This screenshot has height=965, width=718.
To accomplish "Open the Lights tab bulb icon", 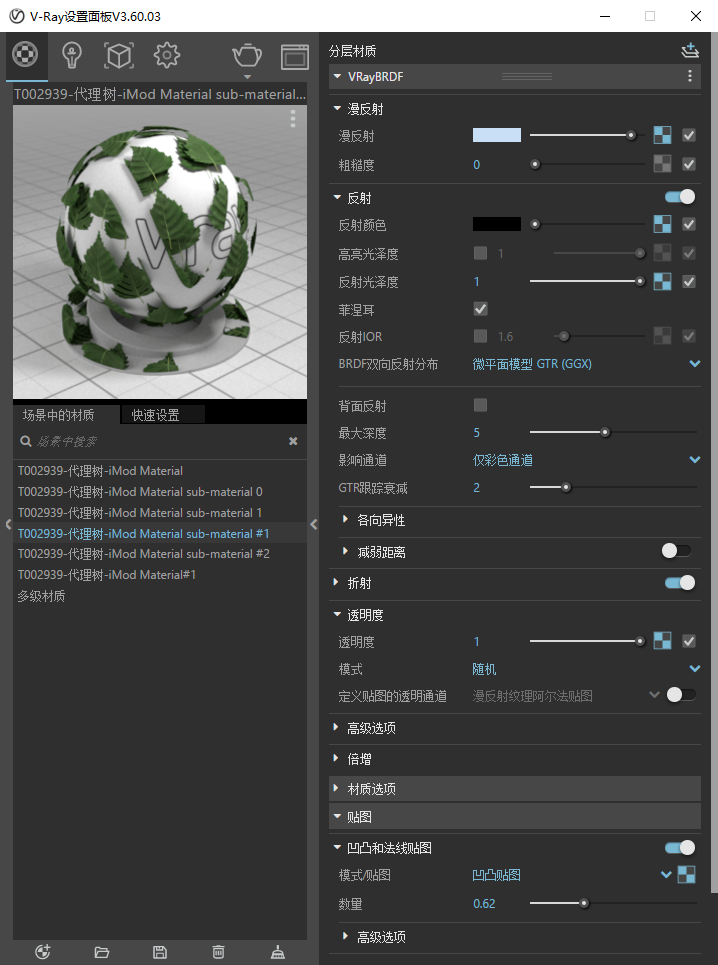I will coord(73,55).
